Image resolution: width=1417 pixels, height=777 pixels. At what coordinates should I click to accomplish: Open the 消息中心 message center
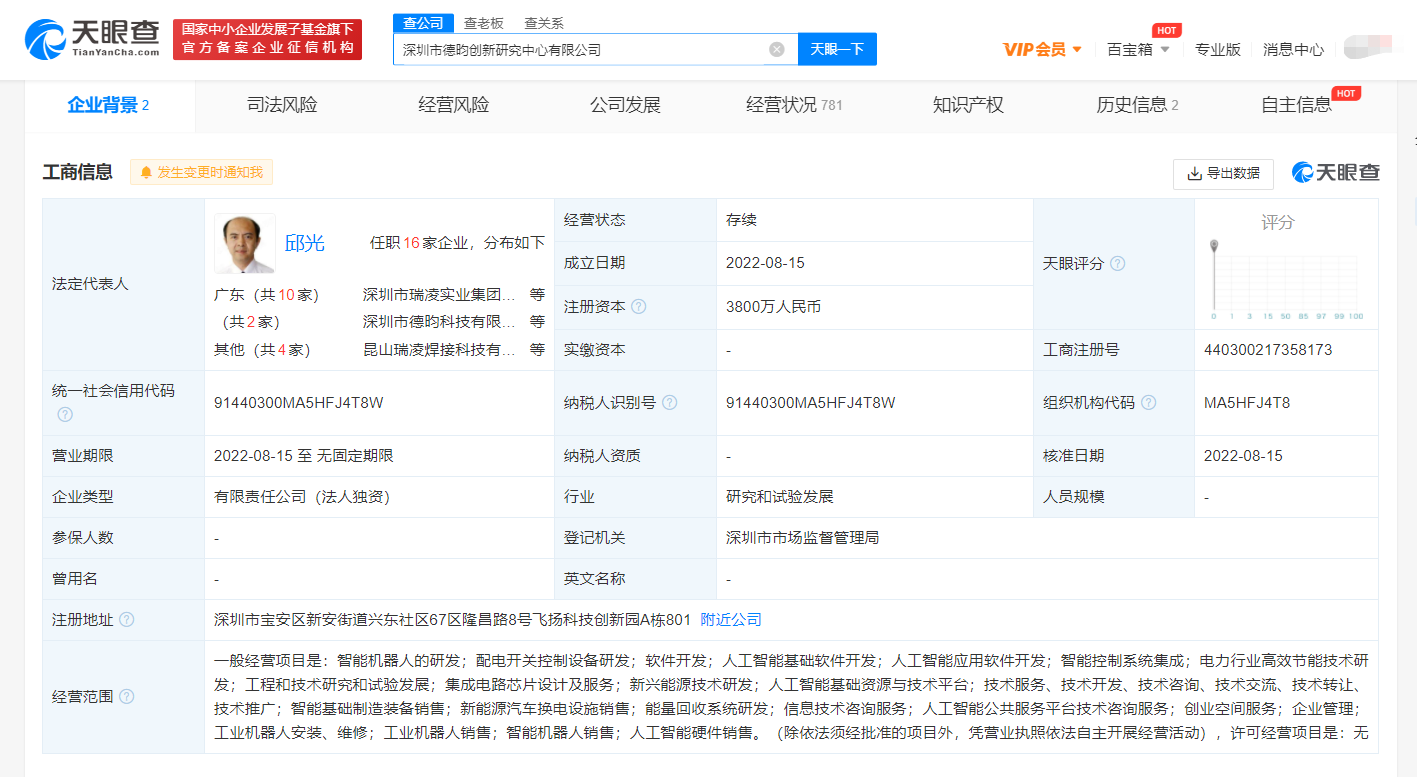tap(1291, 47)
